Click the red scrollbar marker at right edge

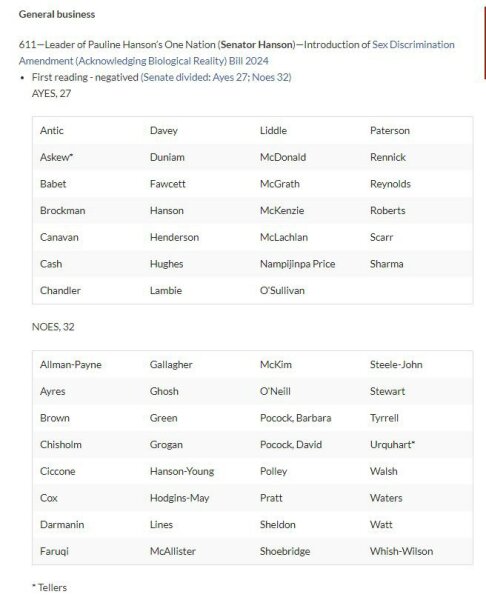coord(484,43)
